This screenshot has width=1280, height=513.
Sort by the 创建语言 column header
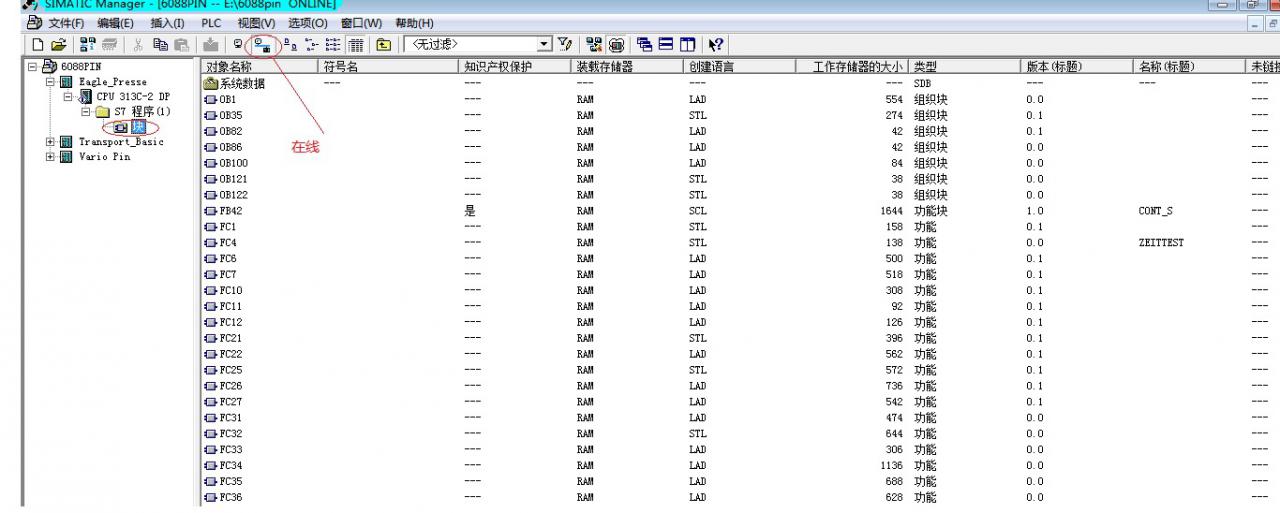[x=741, y=67]
